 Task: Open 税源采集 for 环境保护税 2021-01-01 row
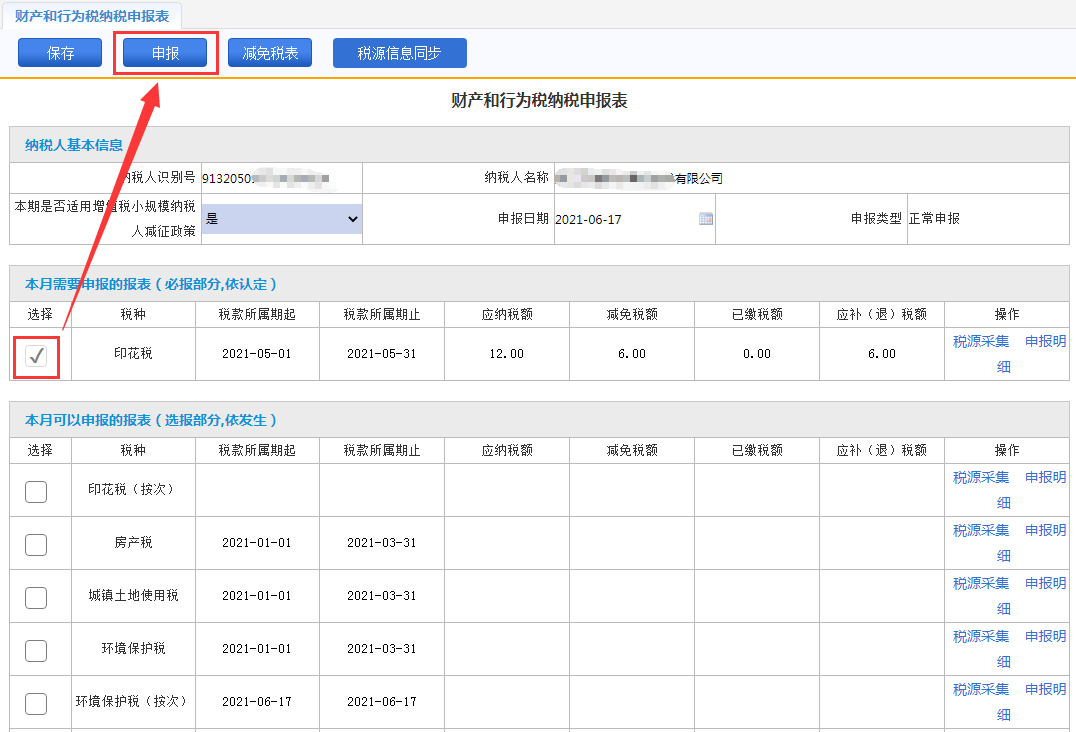pos(981,636)
